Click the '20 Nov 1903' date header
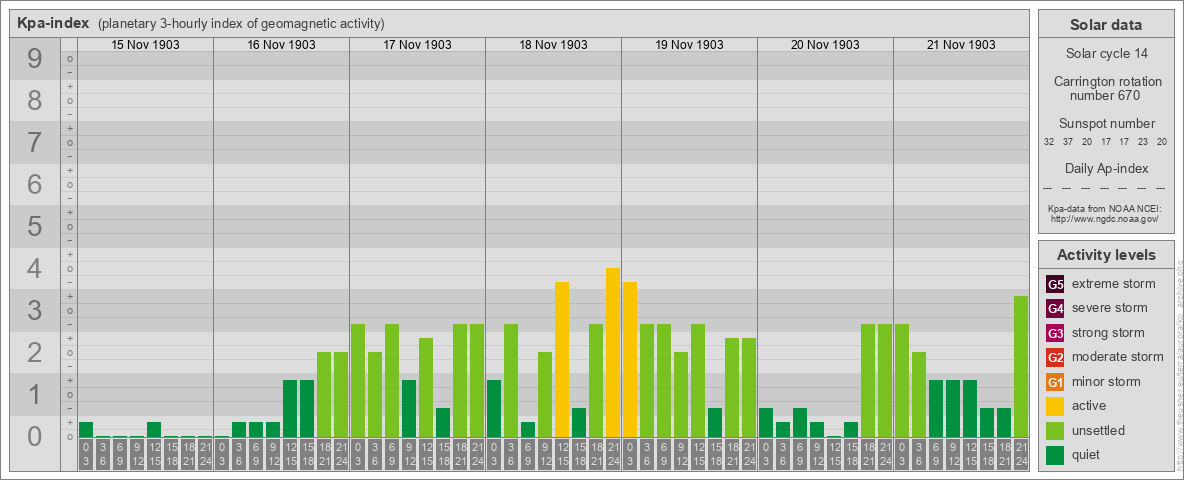 click(x=825, y=45)
